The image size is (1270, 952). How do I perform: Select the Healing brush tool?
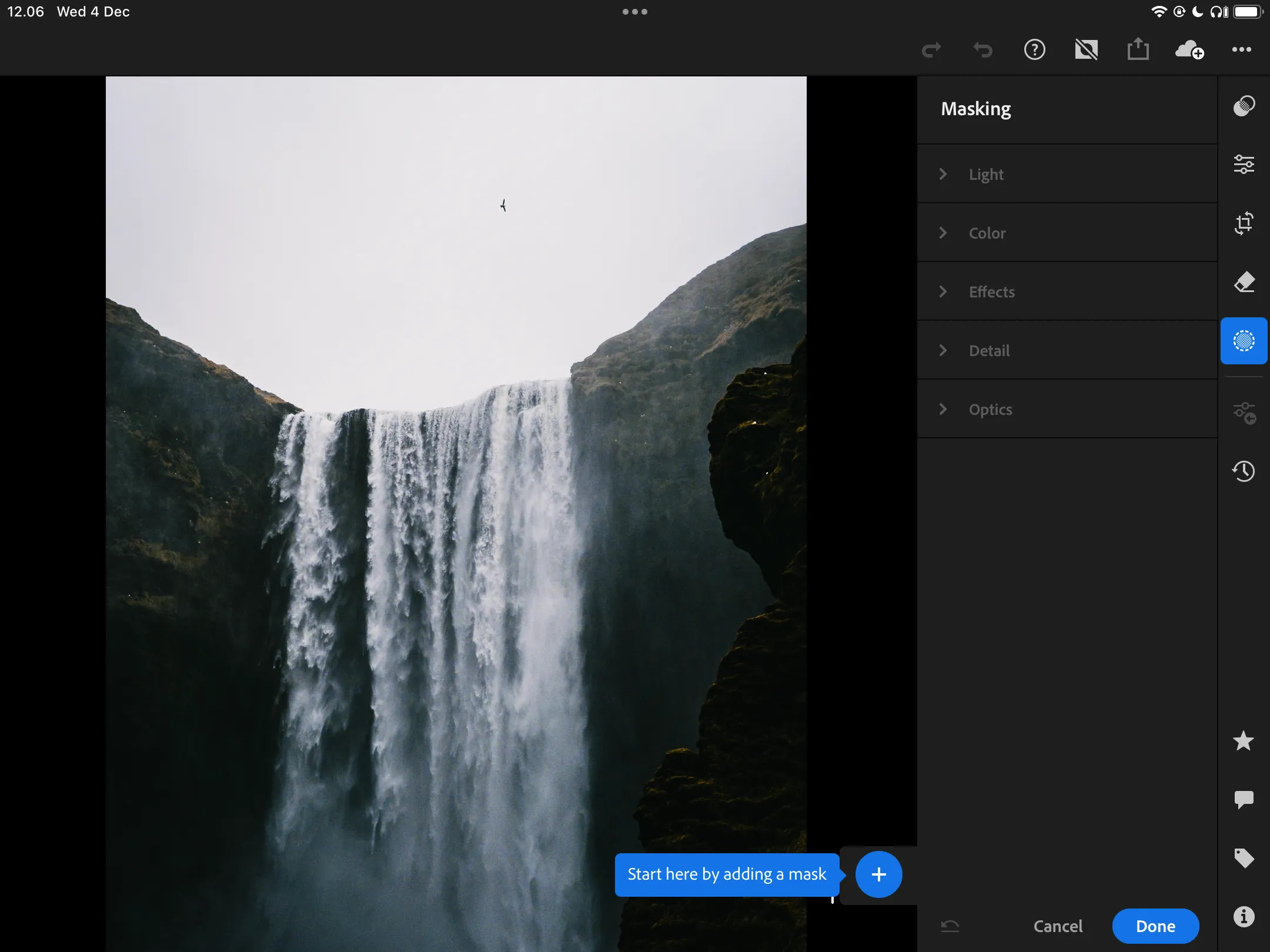(1244, 106)
